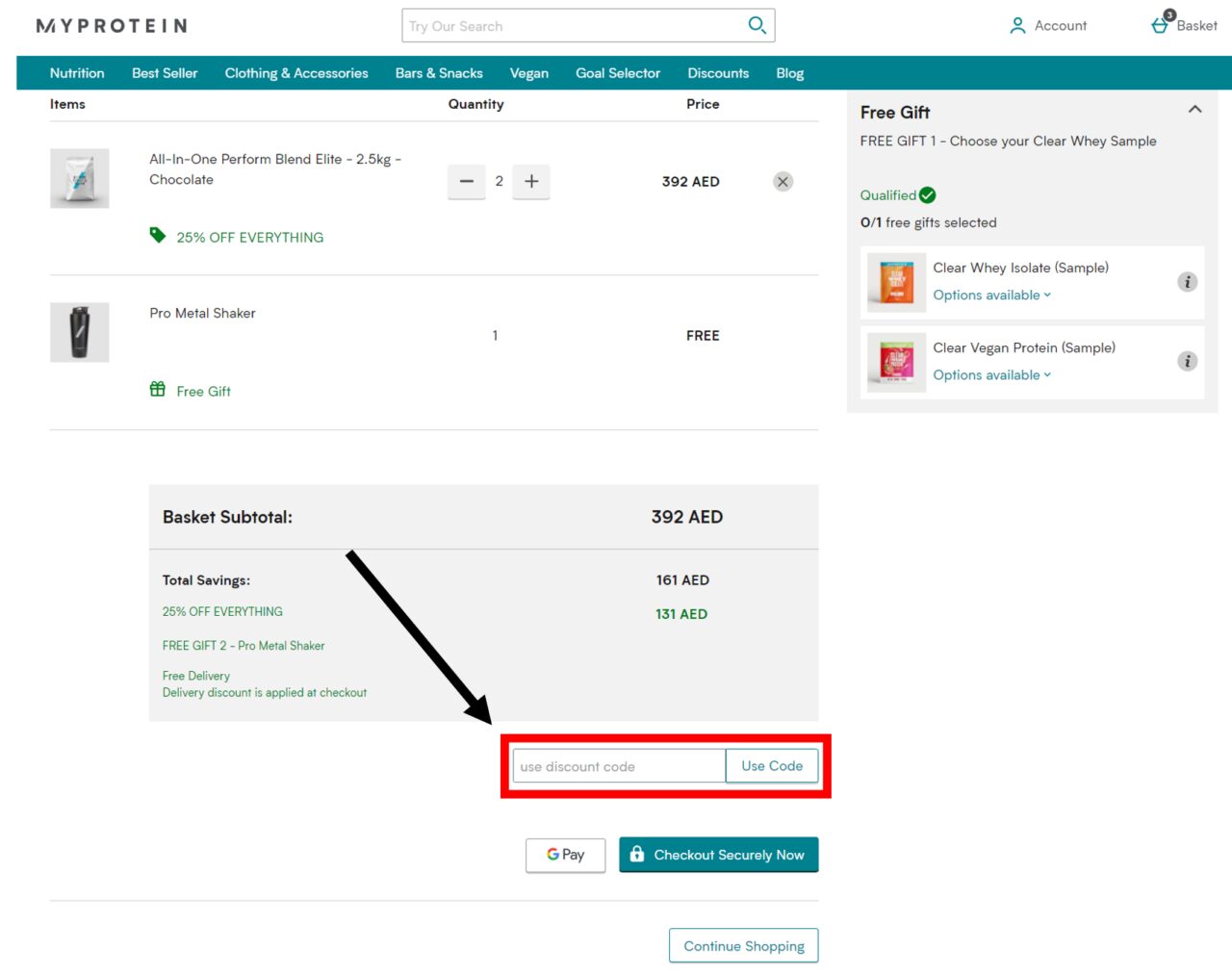The image size is (1232, 976).
Task: Open the Nutrition menu
Action: [x=77, y=73]
